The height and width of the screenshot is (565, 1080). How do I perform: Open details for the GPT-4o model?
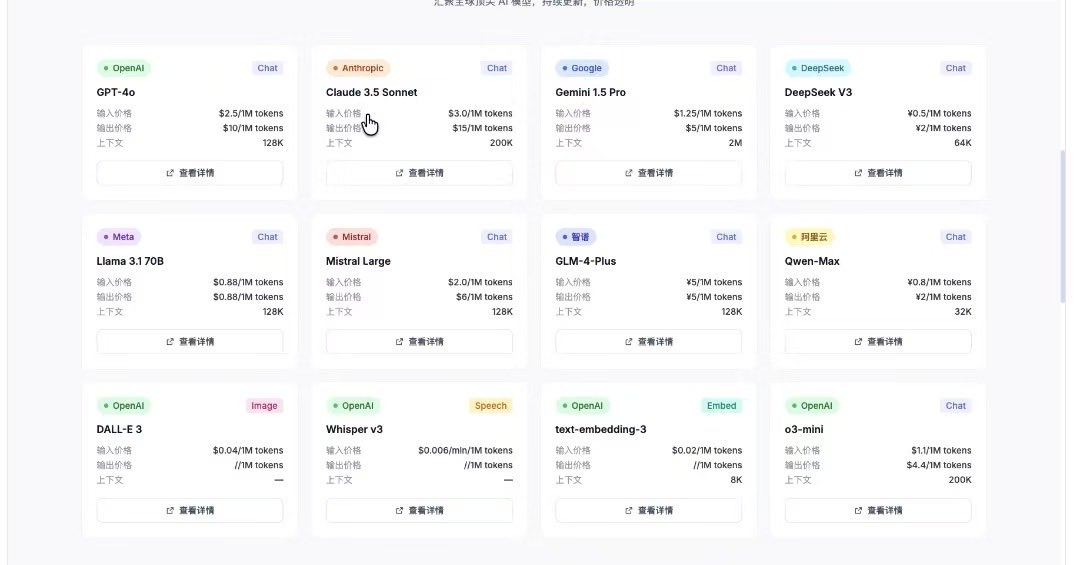pos(189,173)
